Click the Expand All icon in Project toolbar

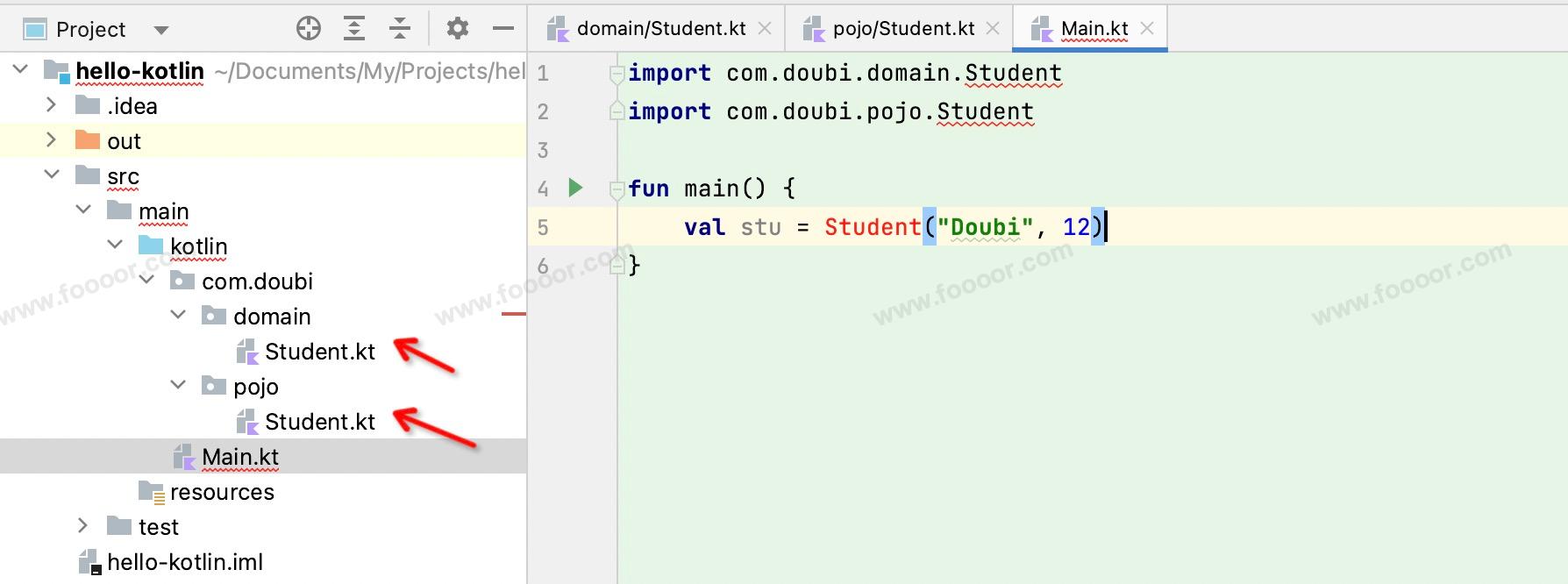pos(354,29)
